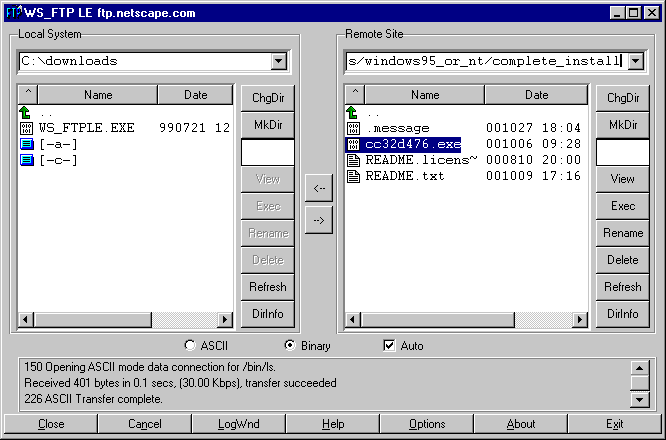Click the remote parent directory up-arrow icon

point(353,113)
